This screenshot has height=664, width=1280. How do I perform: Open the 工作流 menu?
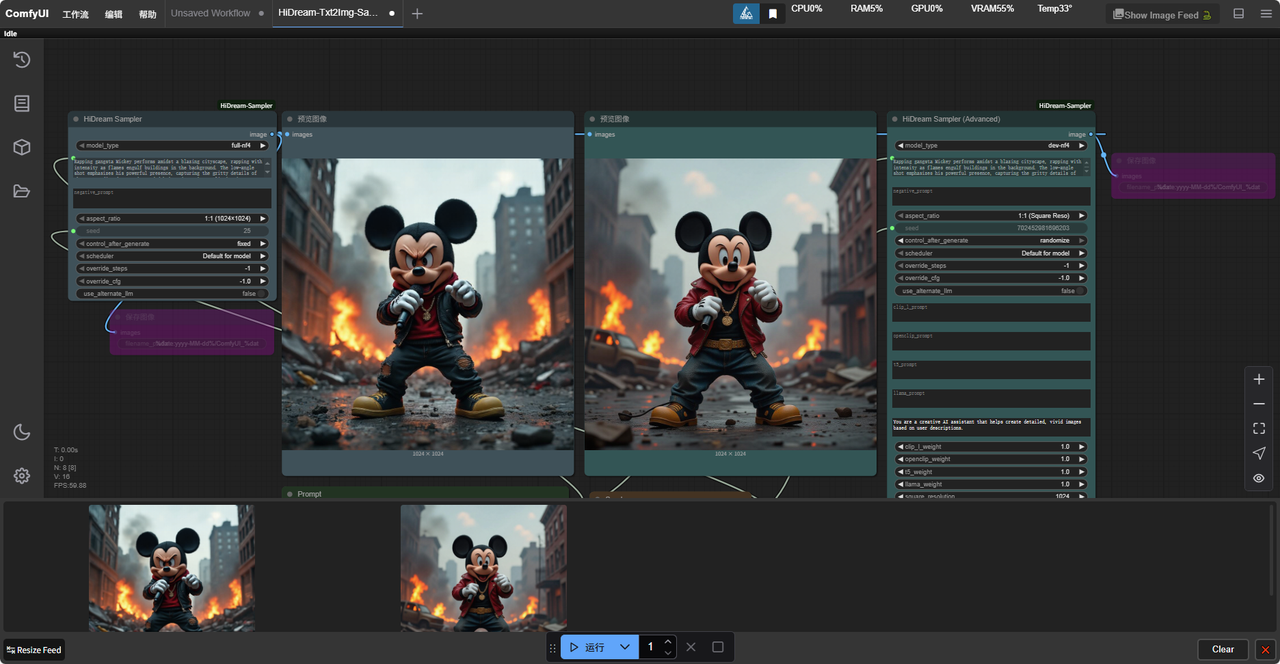click(x=75, y=15)
